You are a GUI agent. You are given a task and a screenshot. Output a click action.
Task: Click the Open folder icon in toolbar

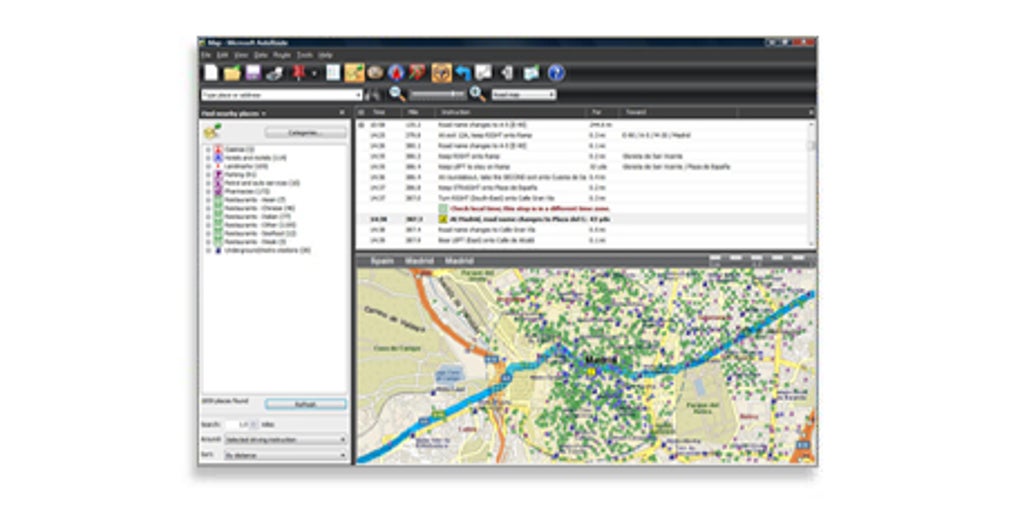pyautogui.click(x=232, y=72)
